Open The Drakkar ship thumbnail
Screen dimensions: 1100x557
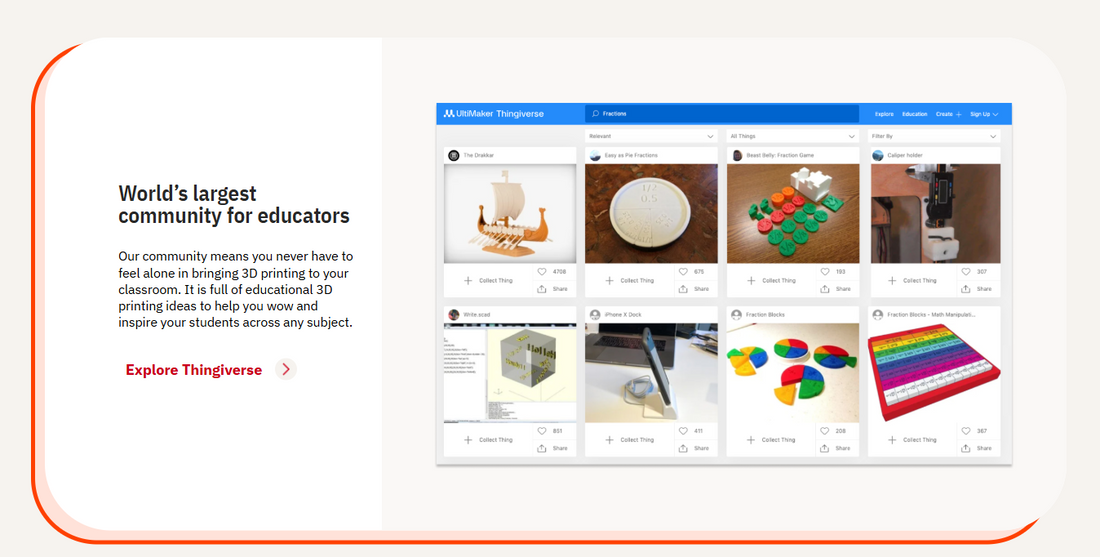tap(510, 213)
